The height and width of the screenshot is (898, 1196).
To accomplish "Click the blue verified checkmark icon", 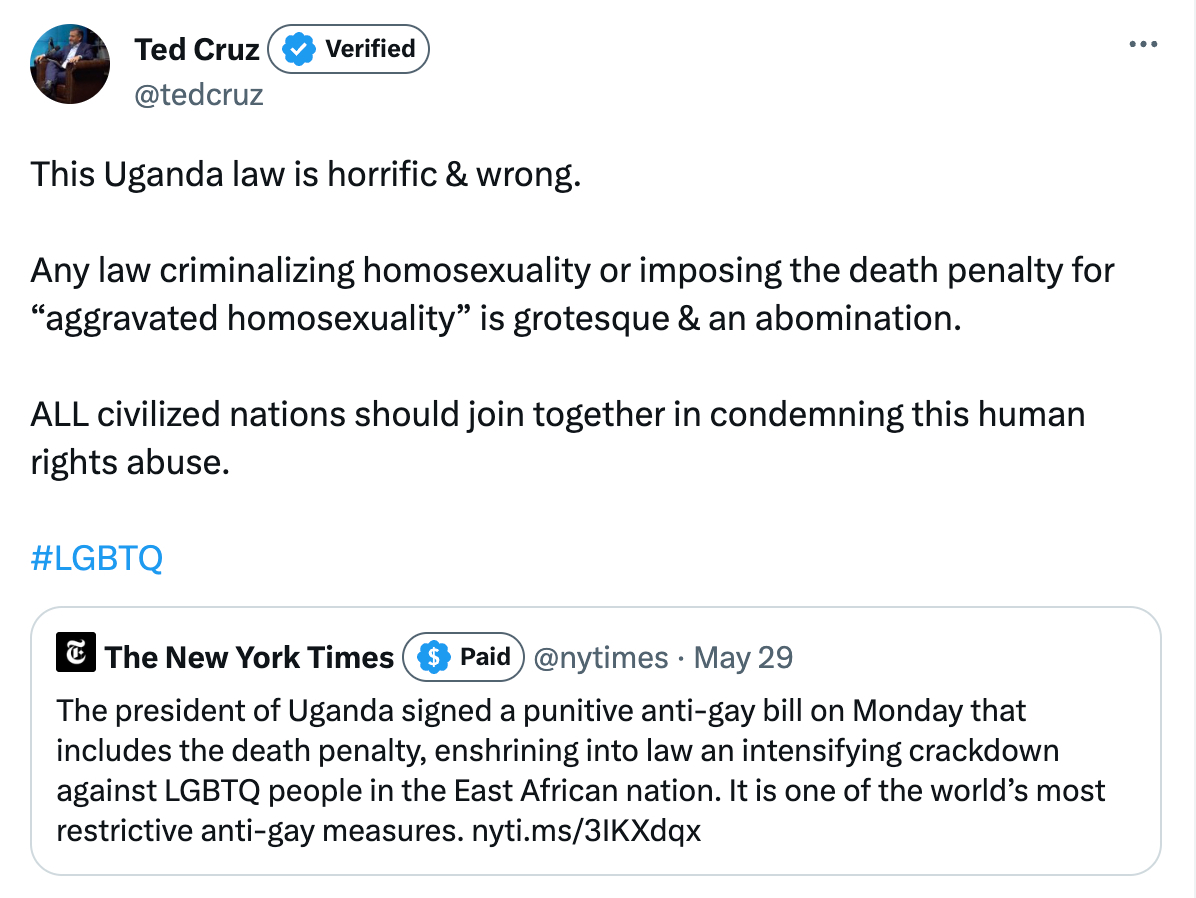I will click(298, 49).
